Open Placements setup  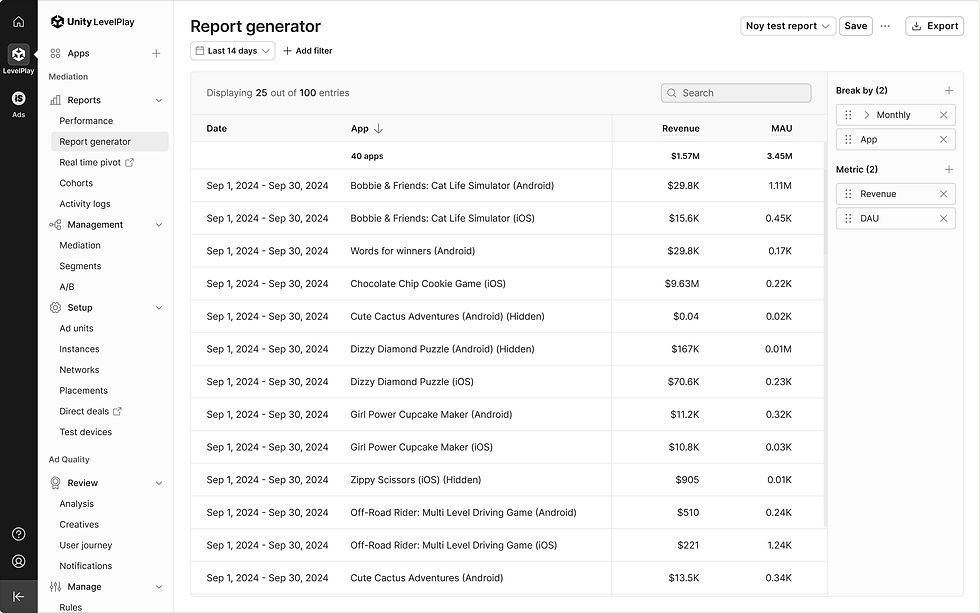pos(84,391)
